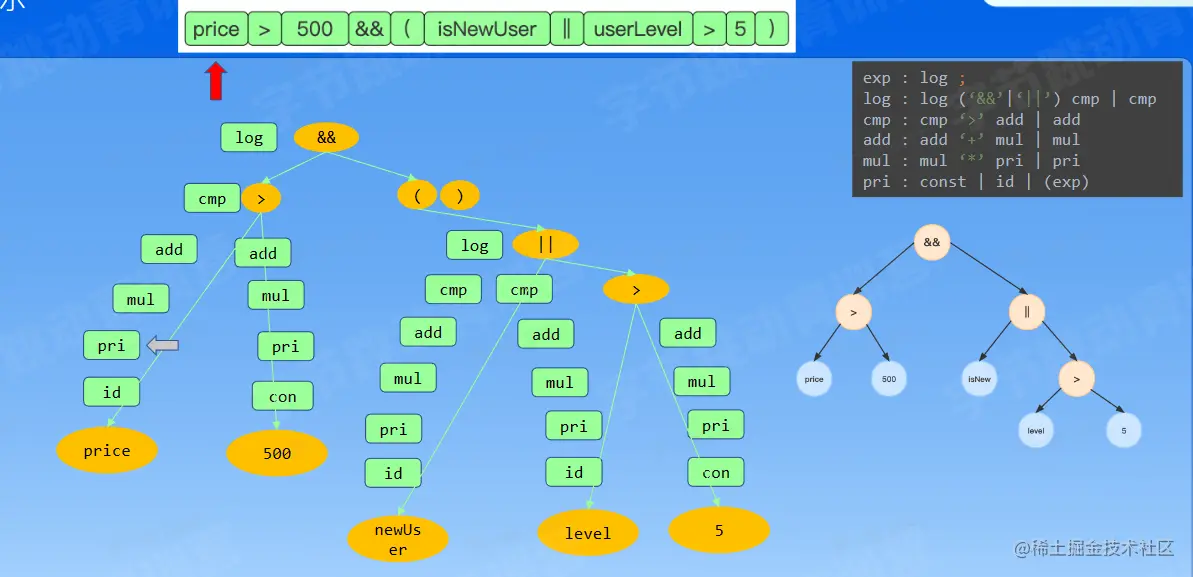Select the > token between price and 500
Viewport: 1193px width, 577px height.
(x=264, y=30)
